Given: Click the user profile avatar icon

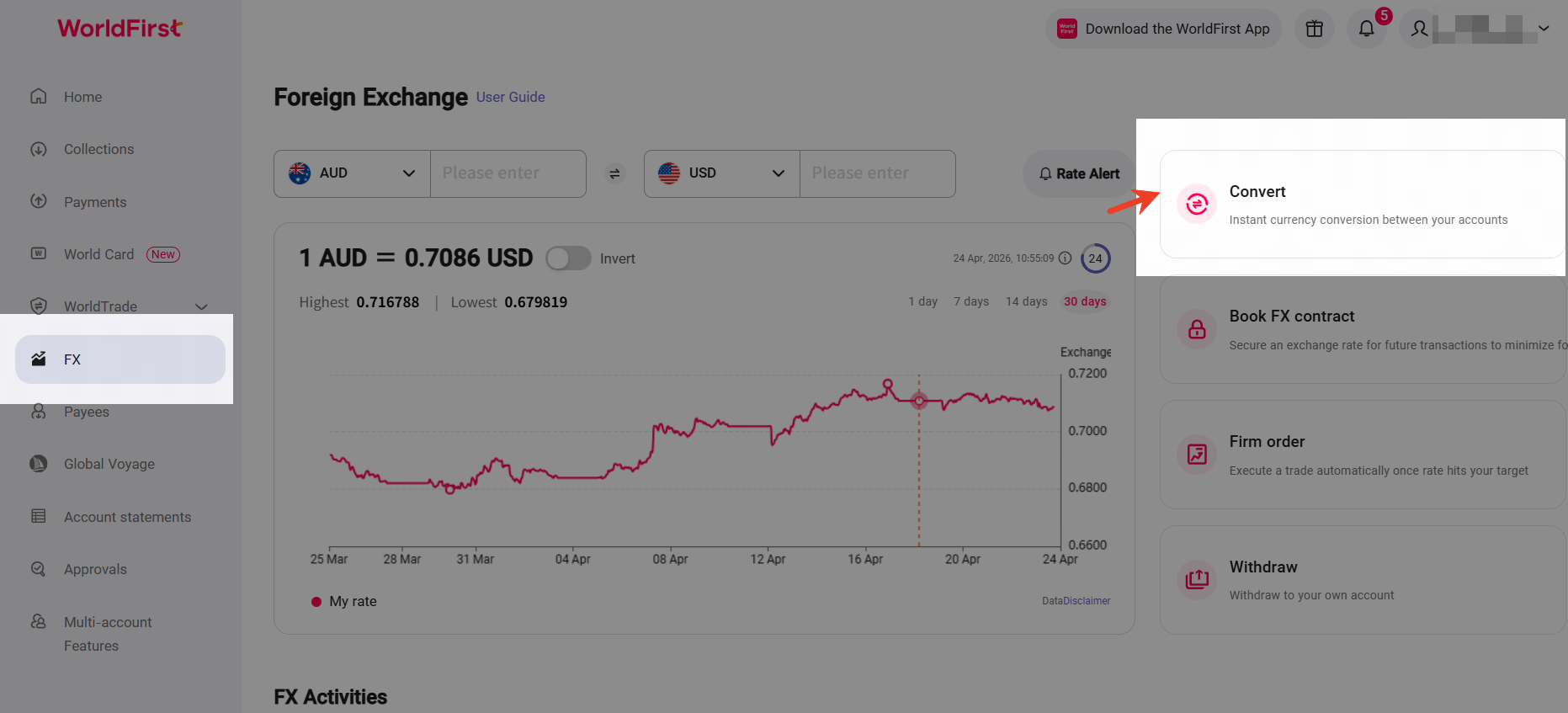Looking at the screenshot, I should [x=1419, y=29].
